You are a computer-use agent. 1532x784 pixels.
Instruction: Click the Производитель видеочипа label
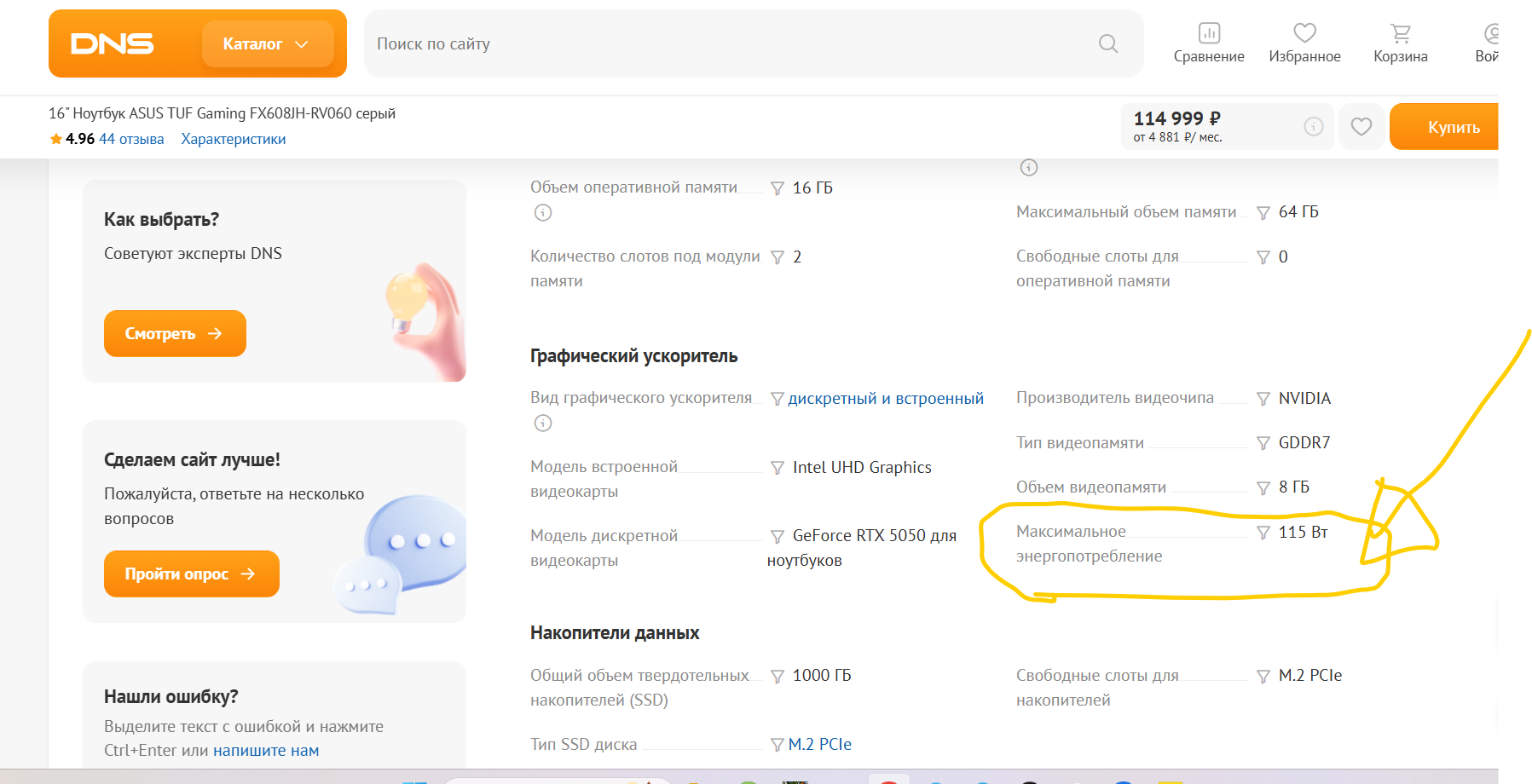1115,397
